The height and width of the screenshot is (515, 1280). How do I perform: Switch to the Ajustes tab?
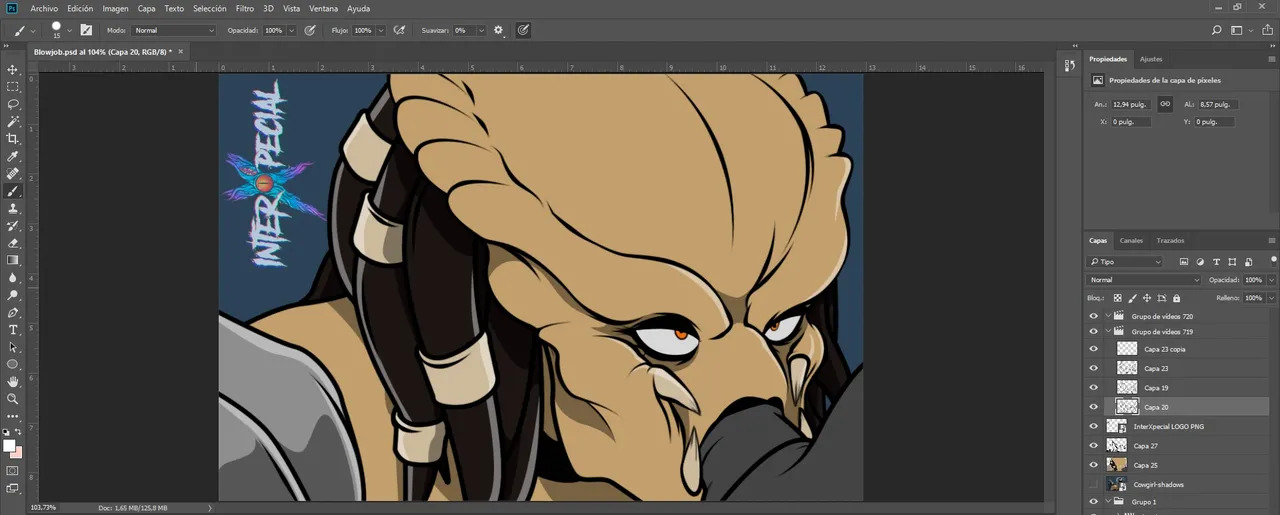tap(1151, 59)
